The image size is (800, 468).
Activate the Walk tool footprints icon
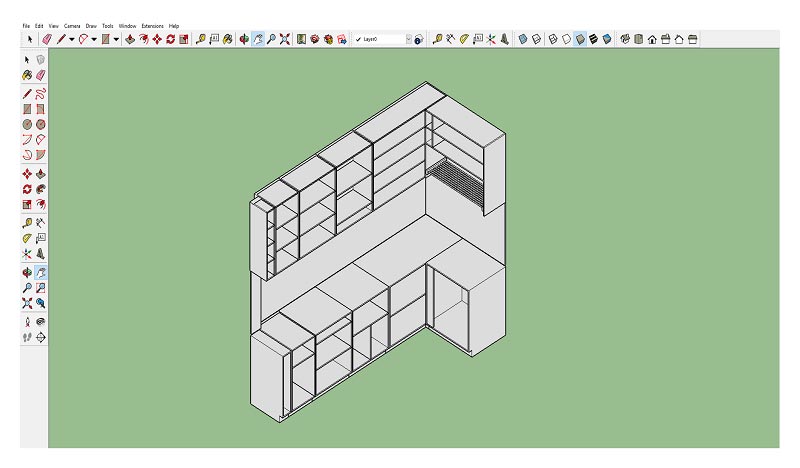[27, 337]
